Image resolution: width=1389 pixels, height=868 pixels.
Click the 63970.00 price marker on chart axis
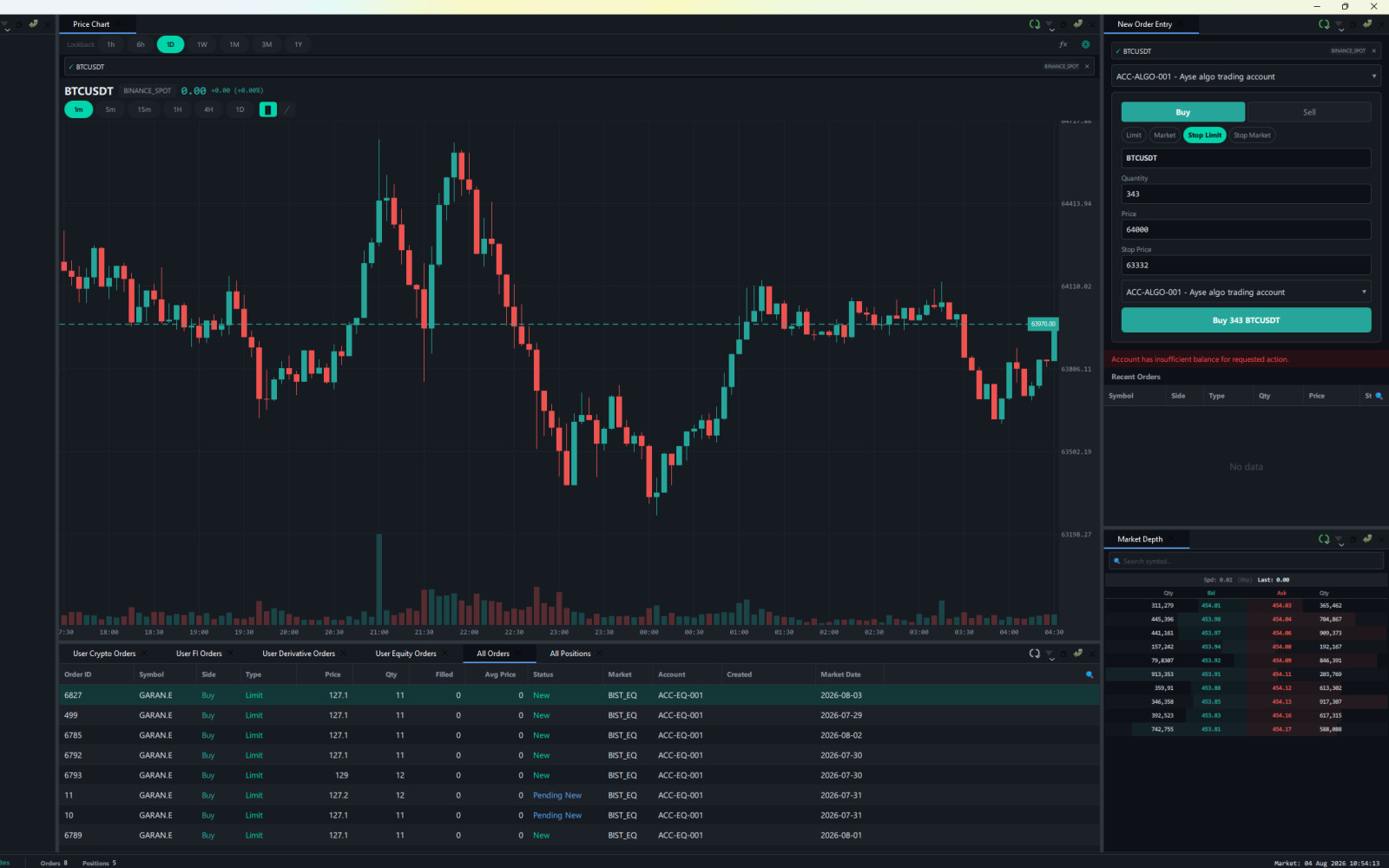[1043, 324]
